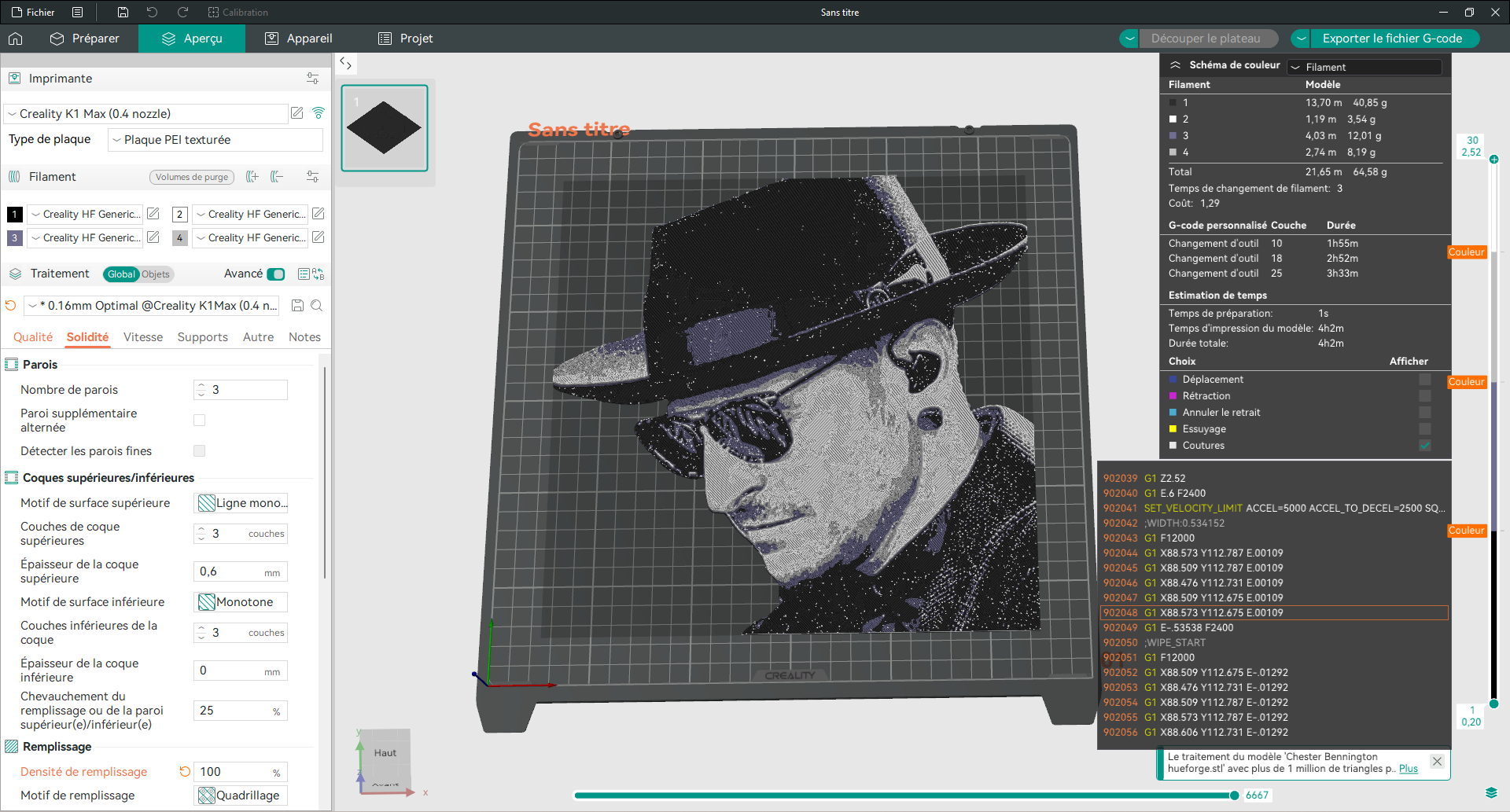Image resolution: width=1510 pixels, height=812 pixels.
Task: Open printer settings sliders icon
Action: click(312, 79)
